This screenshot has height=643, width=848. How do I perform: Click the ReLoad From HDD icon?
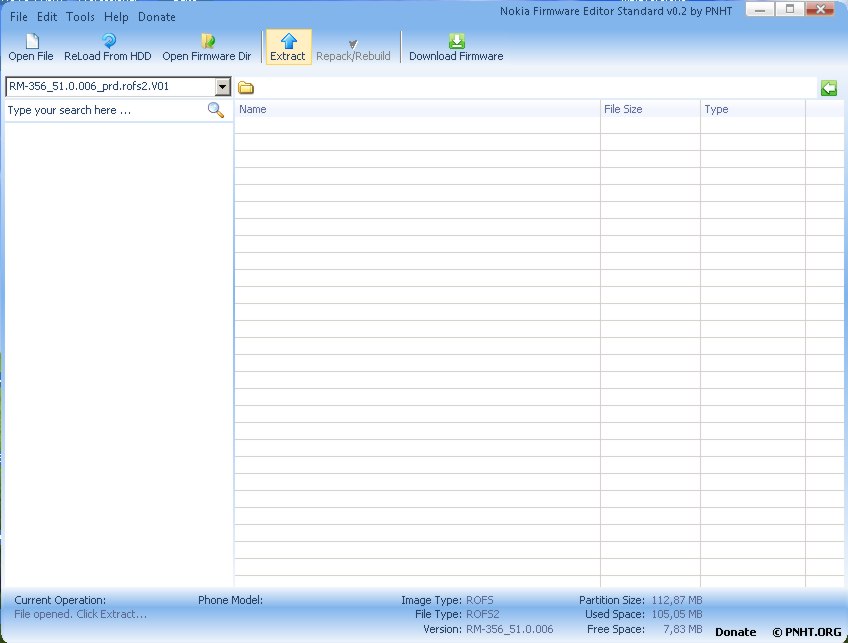(109, 41)
